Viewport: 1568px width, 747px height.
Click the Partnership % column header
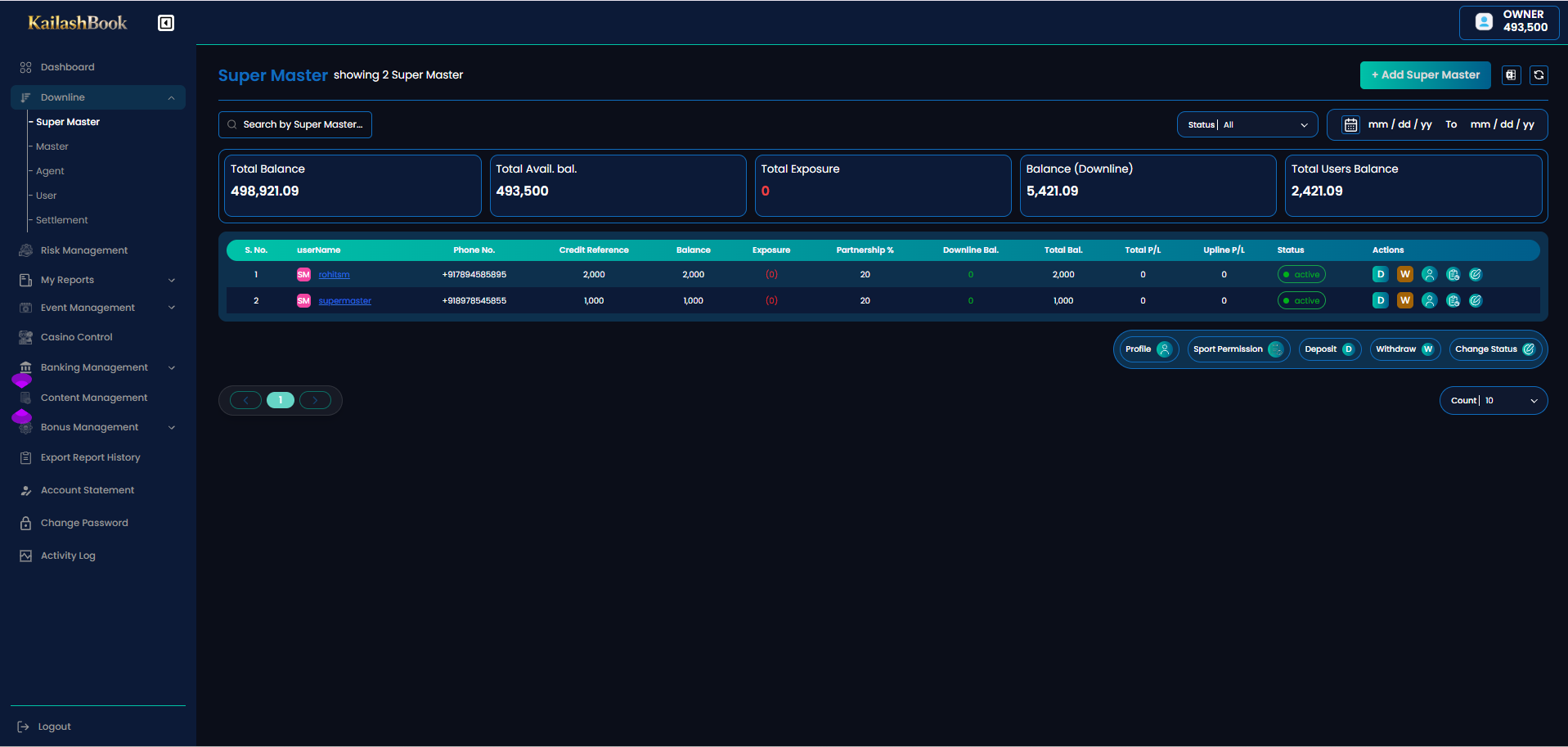pos(865,250)
